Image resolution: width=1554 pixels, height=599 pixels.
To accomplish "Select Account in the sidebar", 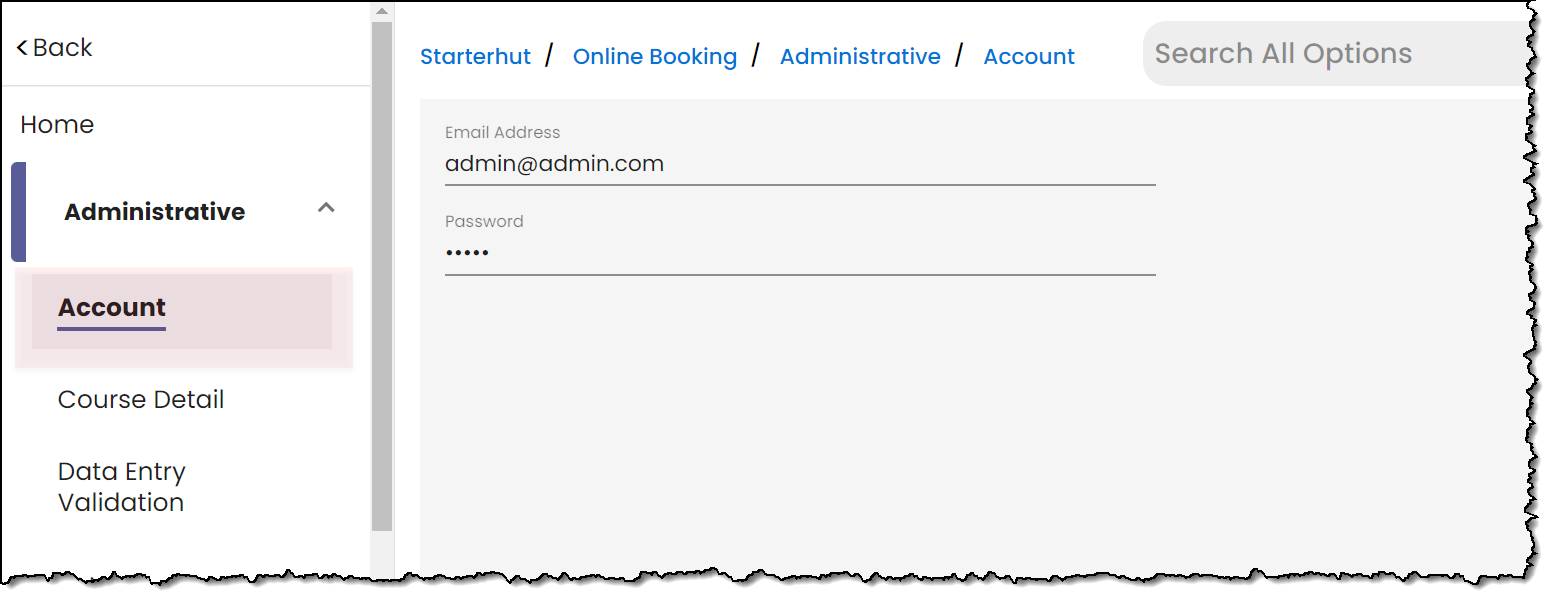I will 112,308.
